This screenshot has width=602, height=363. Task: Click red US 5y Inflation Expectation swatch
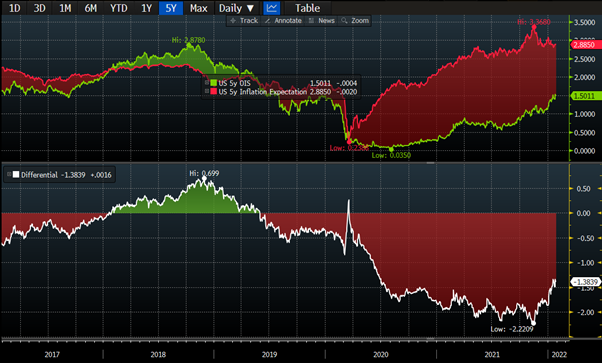(x=213, y=92)
